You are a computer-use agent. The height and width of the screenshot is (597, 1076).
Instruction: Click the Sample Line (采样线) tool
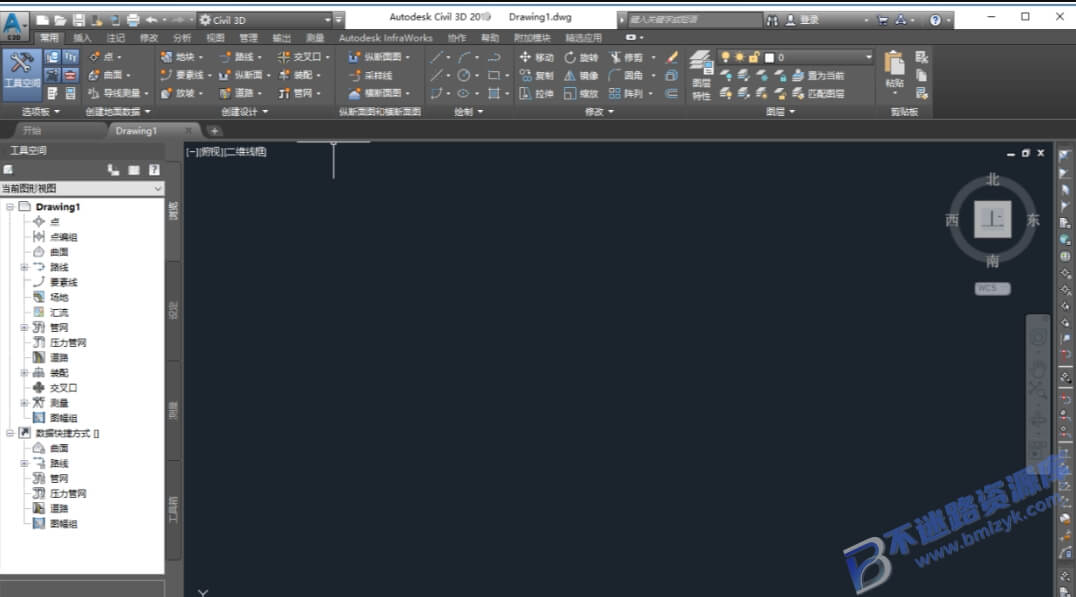[371, 75]
